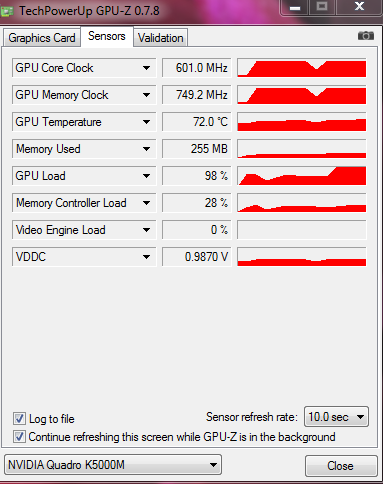Open the NVIDIA Quadro K5000M GPU selector
383x484 pixels.
point(113,464)
